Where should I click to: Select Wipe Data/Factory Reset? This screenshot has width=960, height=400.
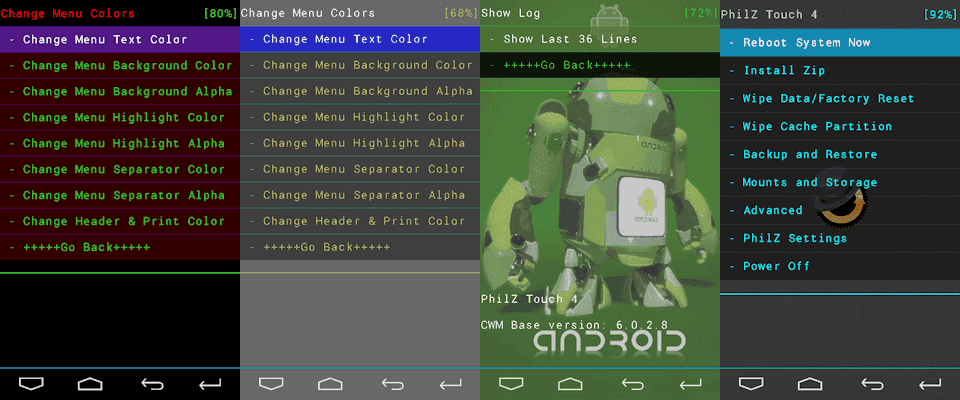(840, 99)
